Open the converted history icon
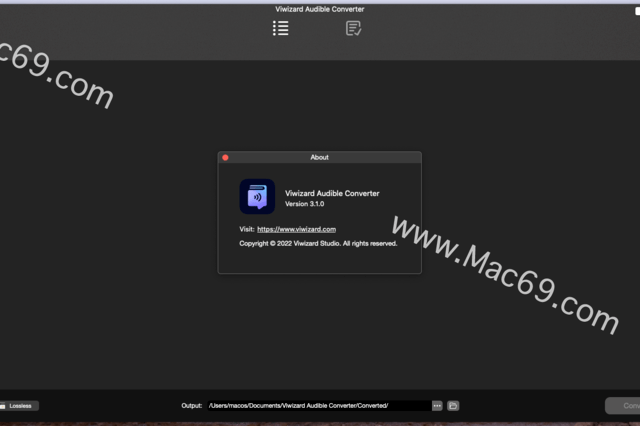The height and width of the screenshot is (426, 640). coord(353,28)
